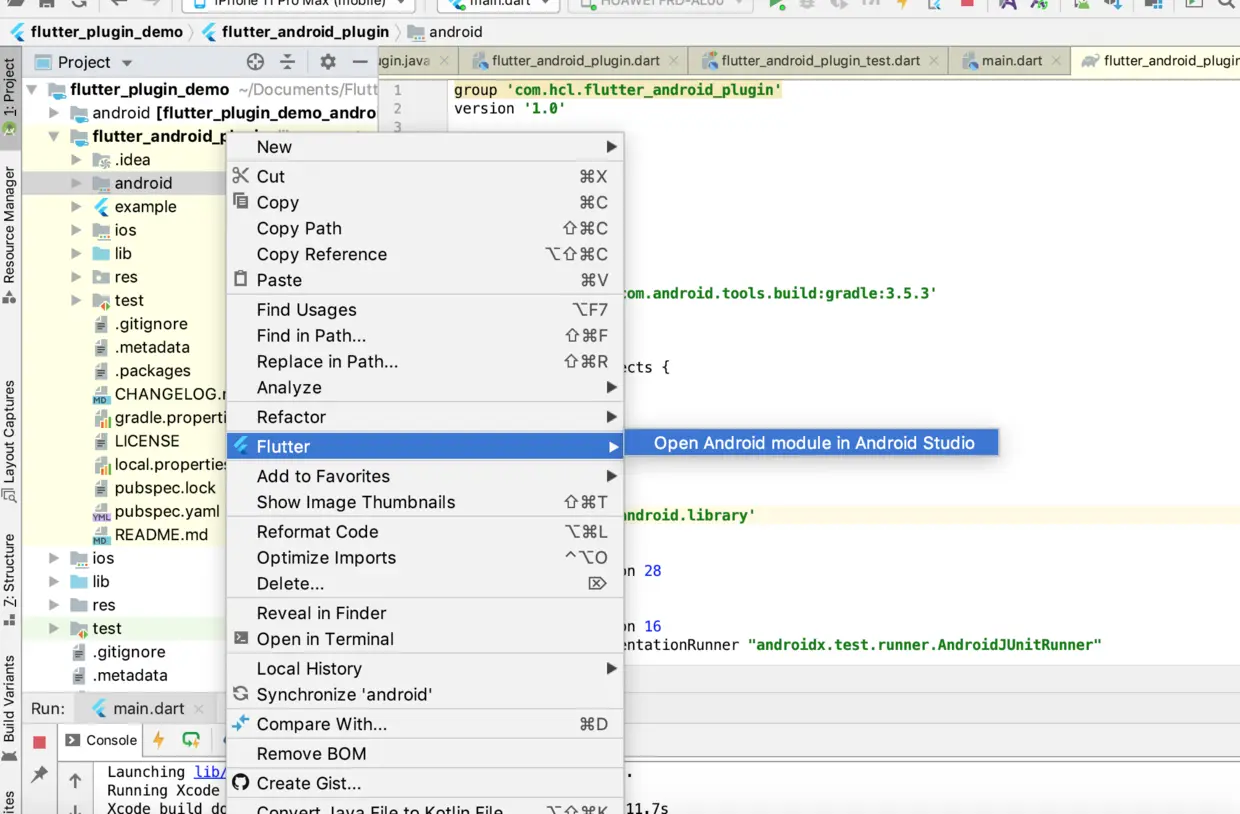The width and height of the screenshot is (1240, 814).
Task: Click the Compare With arrows icon
Action: coord(240,723)
